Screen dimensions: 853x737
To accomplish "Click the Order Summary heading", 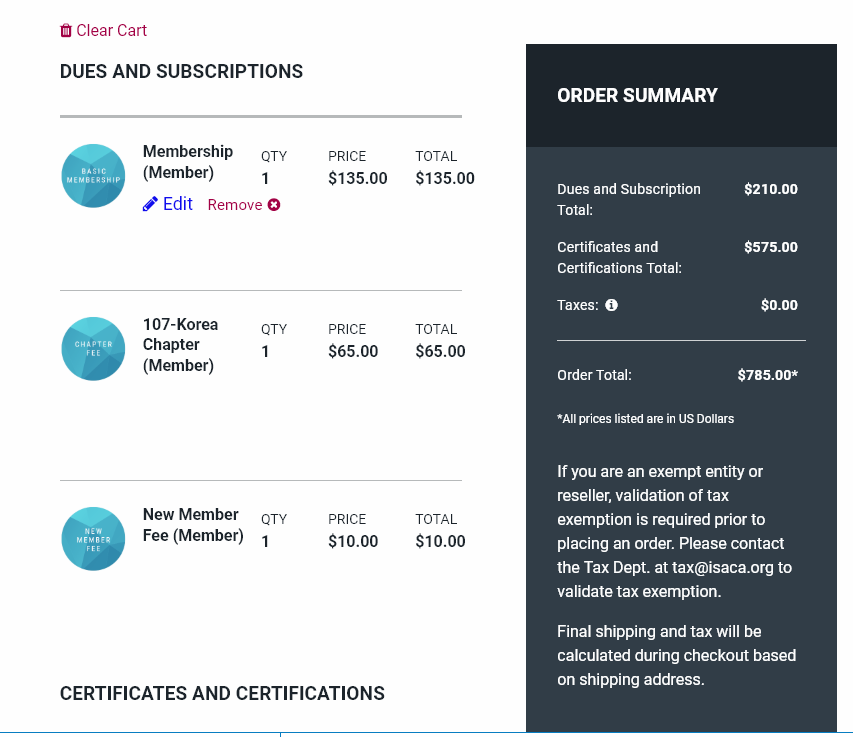I will click(x=637, y=96).
